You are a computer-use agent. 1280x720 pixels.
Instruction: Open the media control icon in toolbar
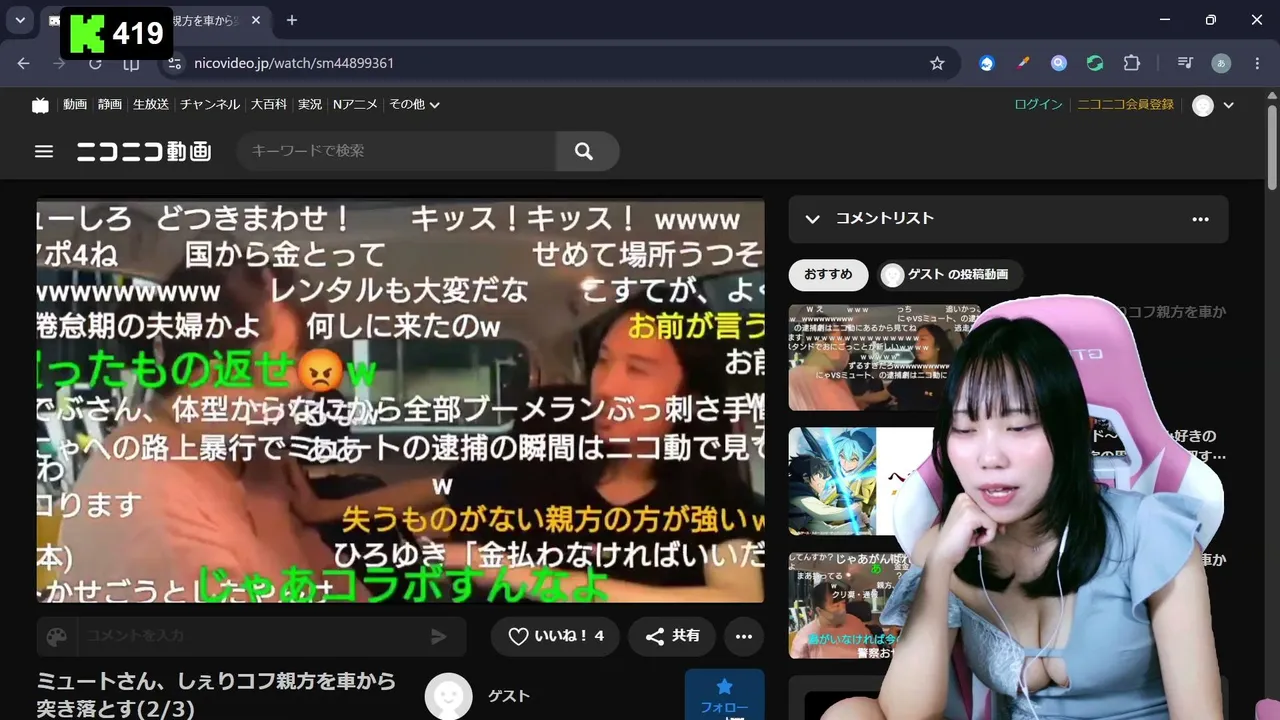[x=1185, y=63]
